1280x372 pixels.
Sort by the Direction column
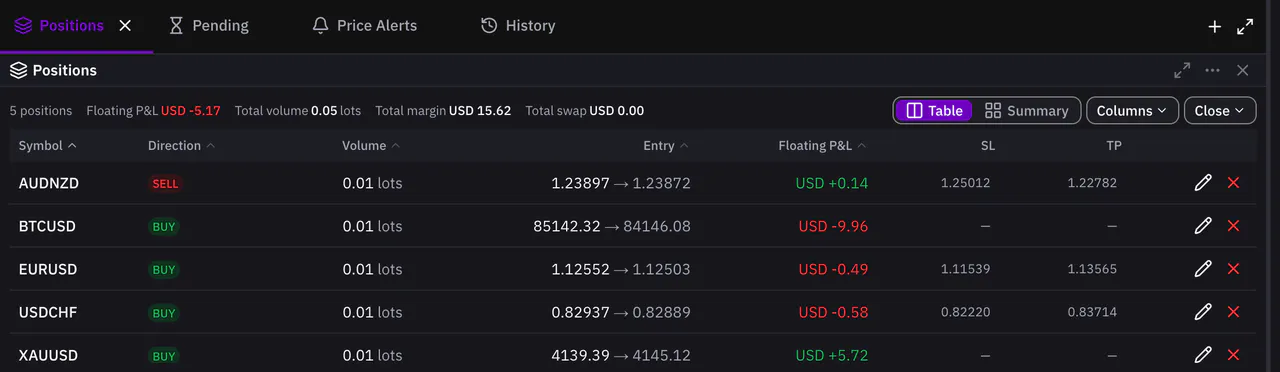pos(182,145)
